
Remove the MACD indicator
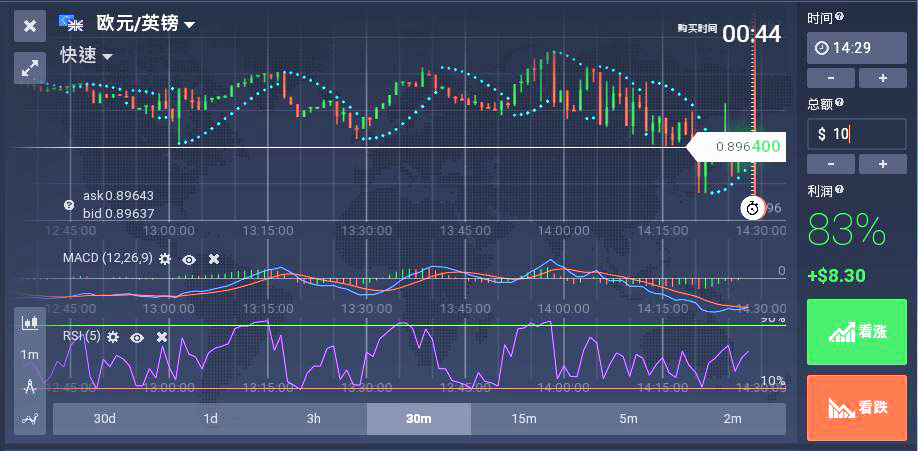[214, 259]
